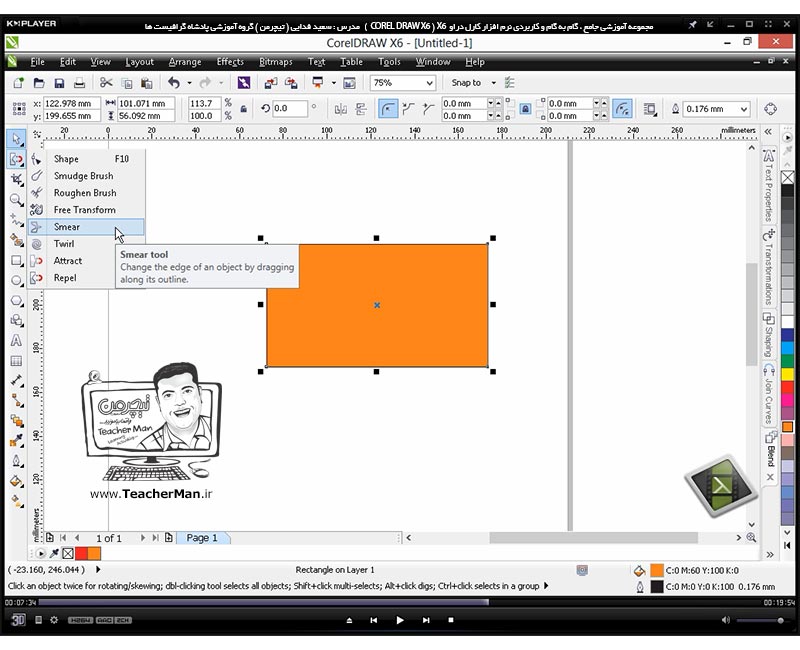
Task: Select the Pick tool in the toolbox
Action: pos(16,139)
